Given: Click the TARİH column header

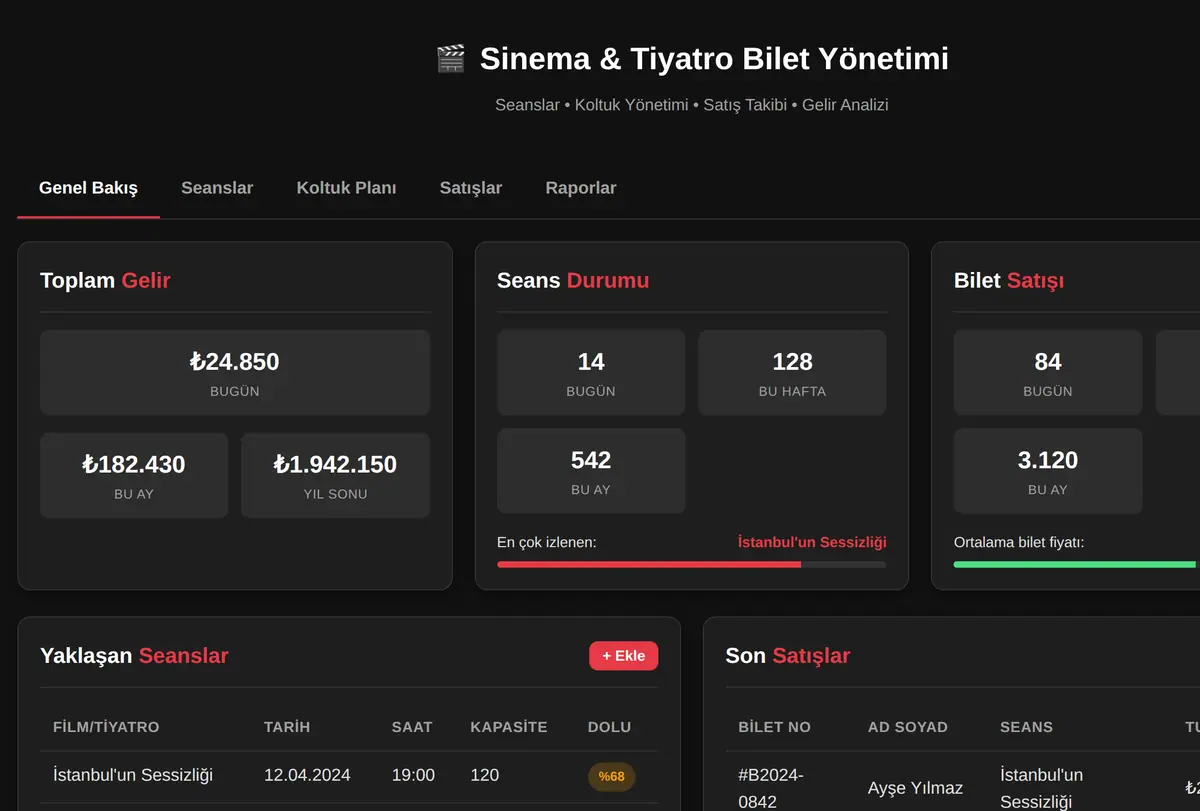Looking at the screenshot, I should (287, 727).
